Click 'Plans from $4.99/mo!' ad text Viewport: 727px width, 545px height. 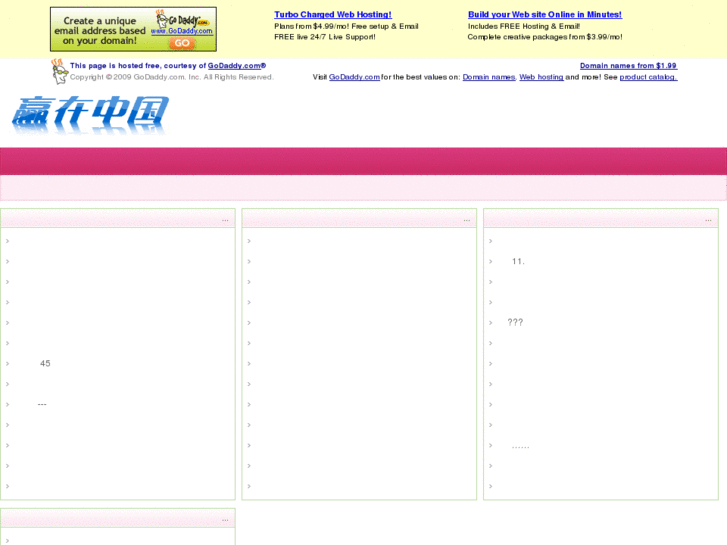click(313, 26)
